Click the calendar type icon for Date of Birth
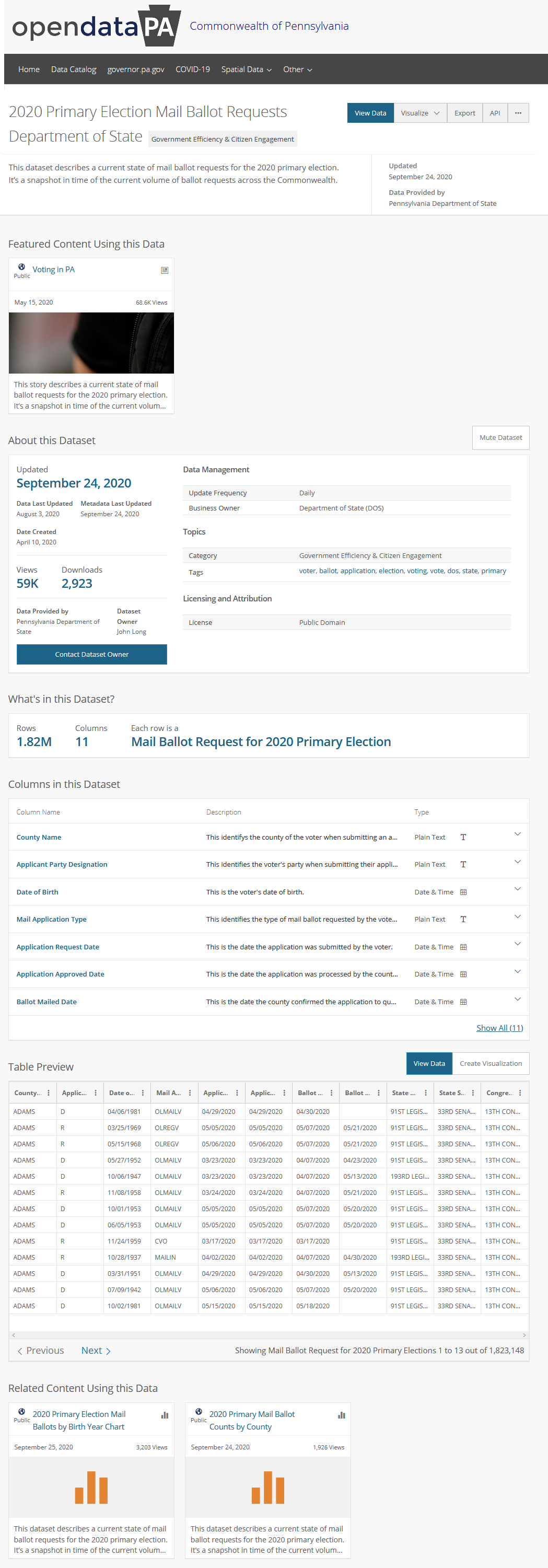Viewport: 548px width, 1568px height. (463, 892)
